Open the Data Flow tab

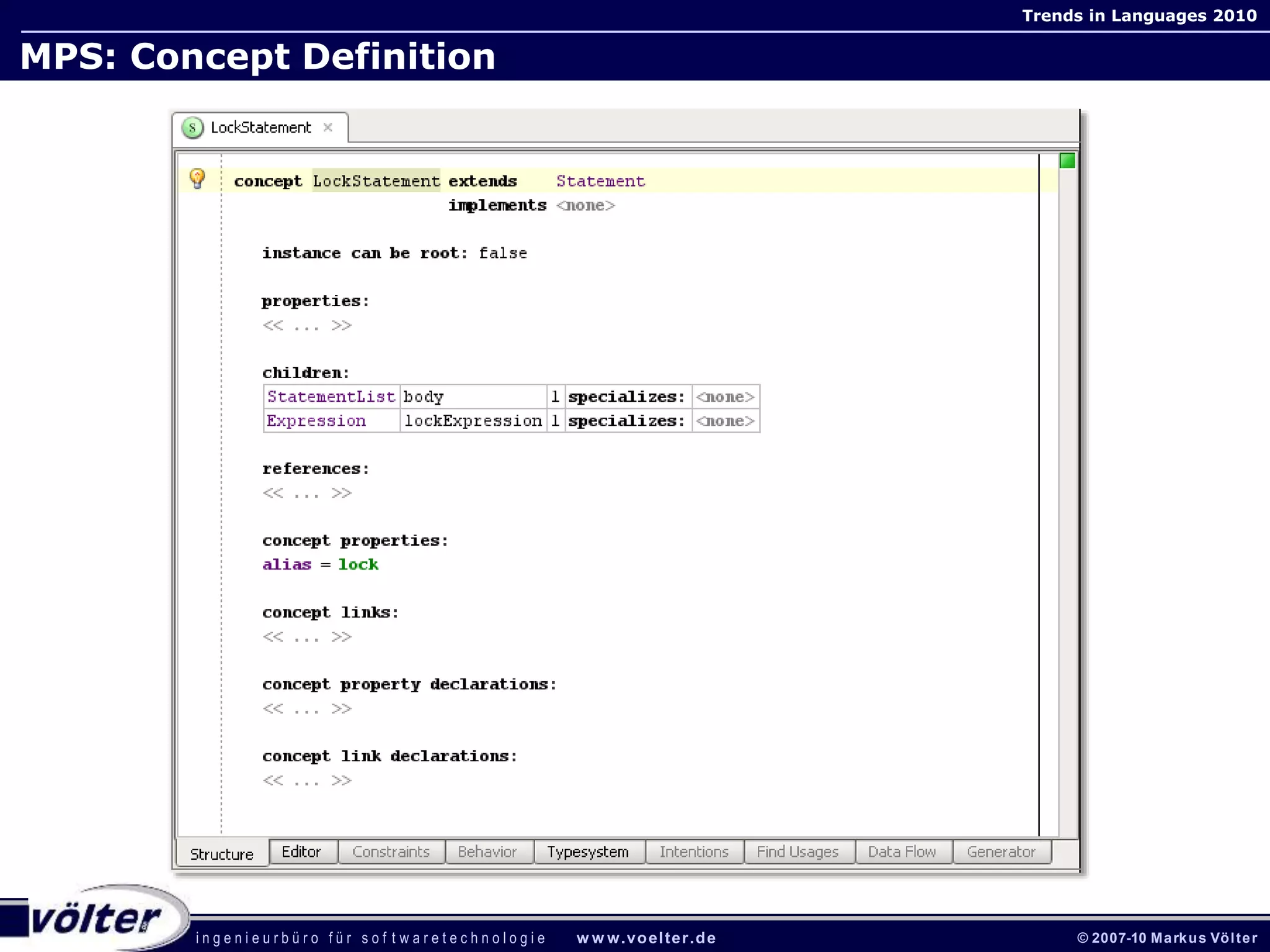point(902,852)
